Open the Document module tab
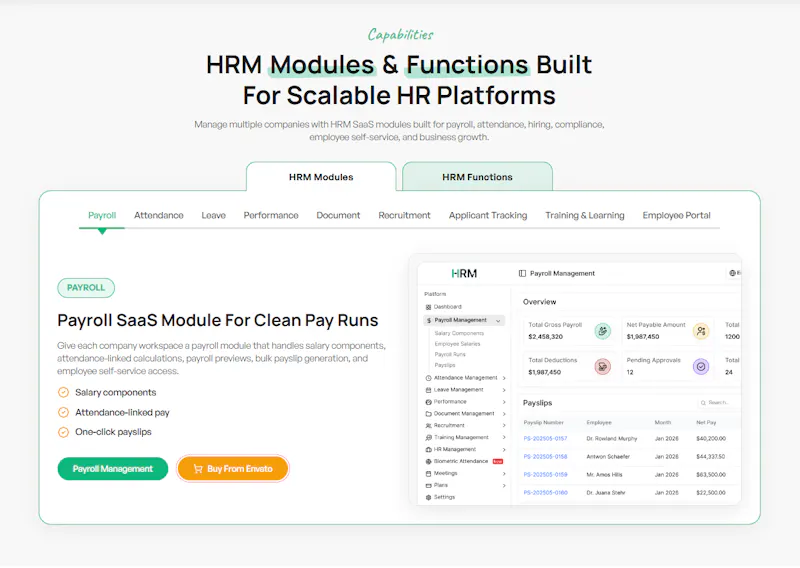The height and width of the screenshot is (568, 800). 338,215
